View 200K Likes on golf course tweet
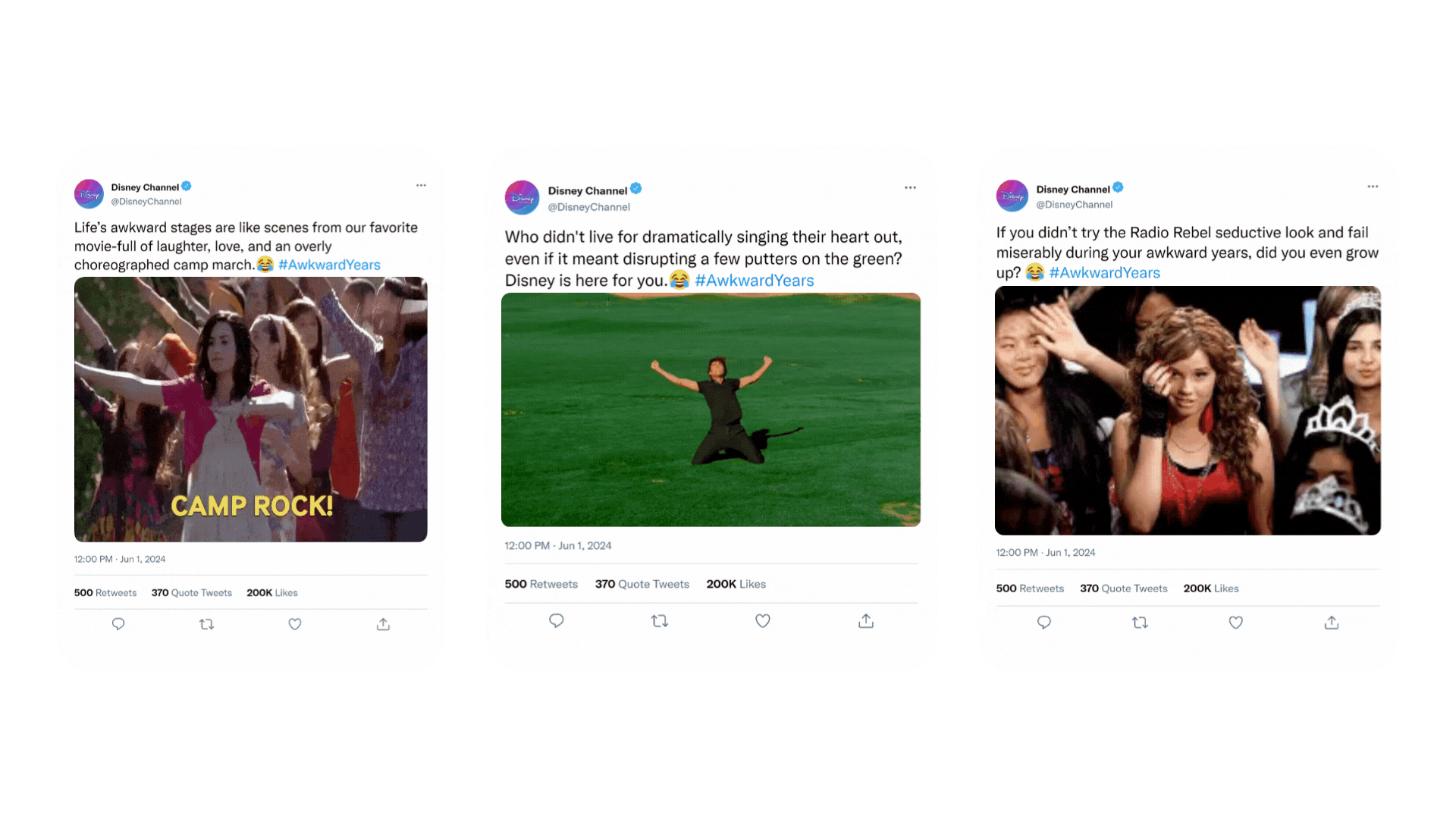This screenshot has height=819, width=1456. [736, 584]
